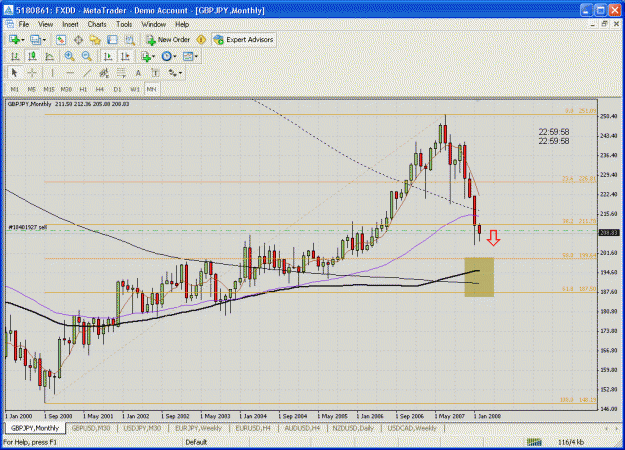Switch timeframe to M15
Viewport: 625px width, 450px height.
point(49,89)
